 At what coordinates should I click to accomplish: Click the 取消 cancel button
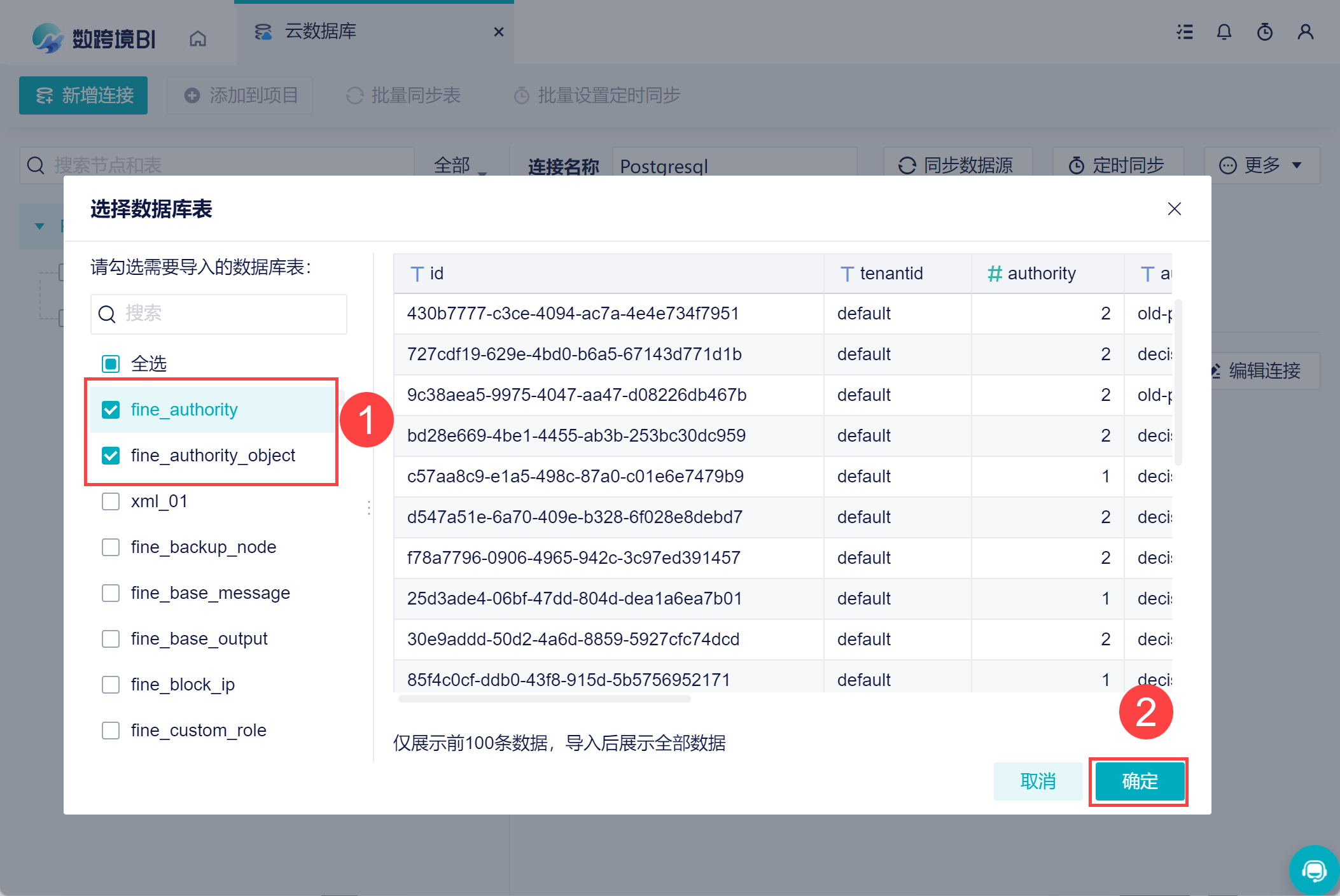click(1038, 781)
